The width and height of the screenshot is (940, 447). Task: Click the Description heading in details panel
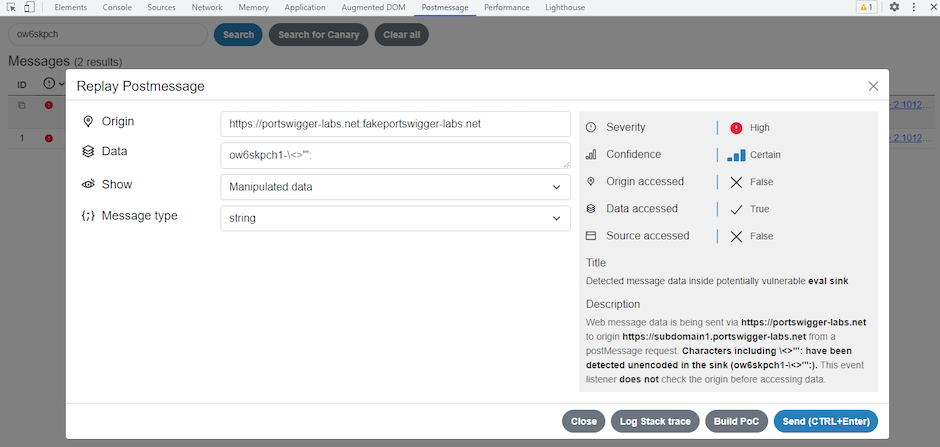(613, 304)
